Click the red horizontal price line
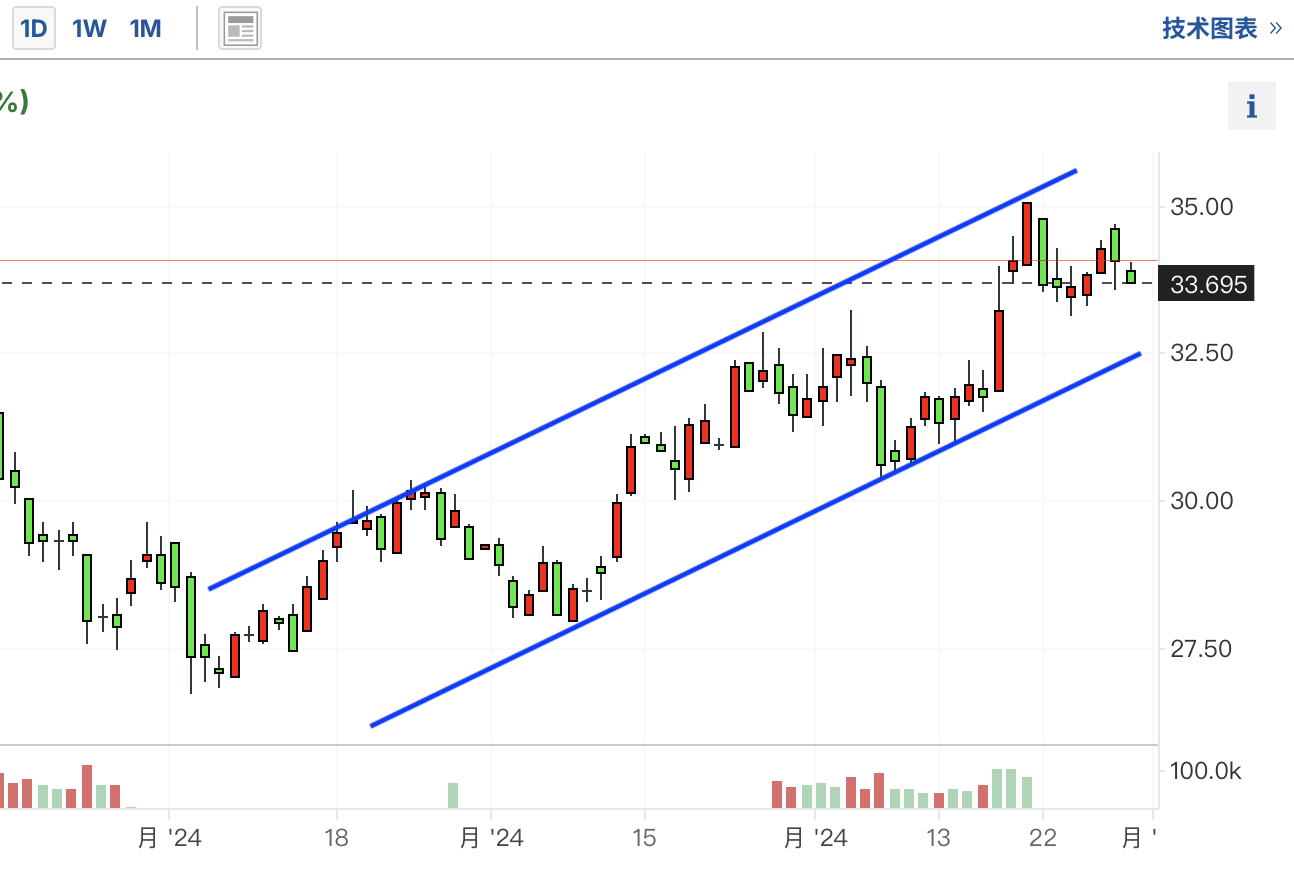Viewport: 1294px width, 884px height. pyautogui.click(x=578, y=260)
